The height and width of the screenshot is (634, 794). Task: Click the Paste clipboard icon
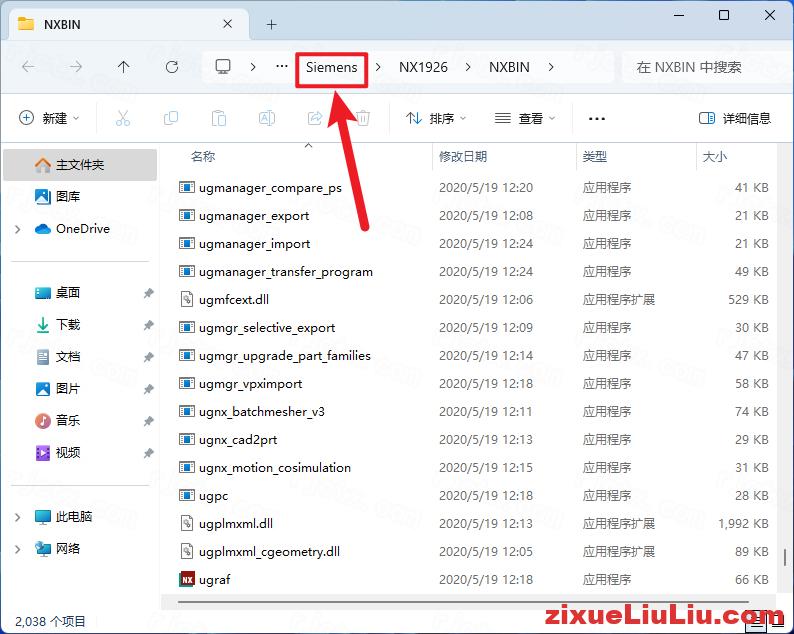pos(219,118)
